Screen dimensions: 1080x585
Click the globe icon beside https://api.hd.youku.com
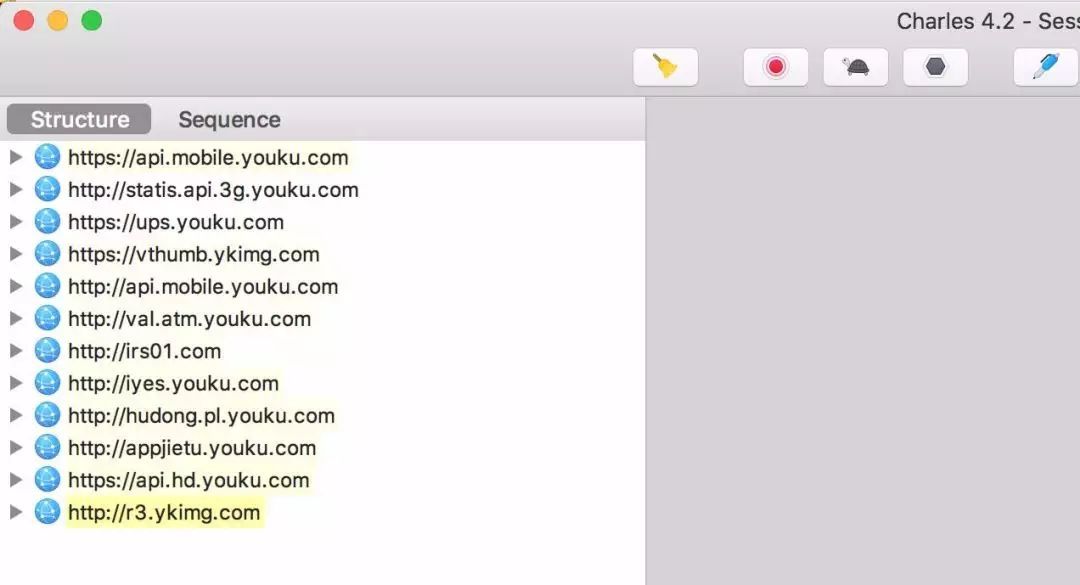[47, 480]
